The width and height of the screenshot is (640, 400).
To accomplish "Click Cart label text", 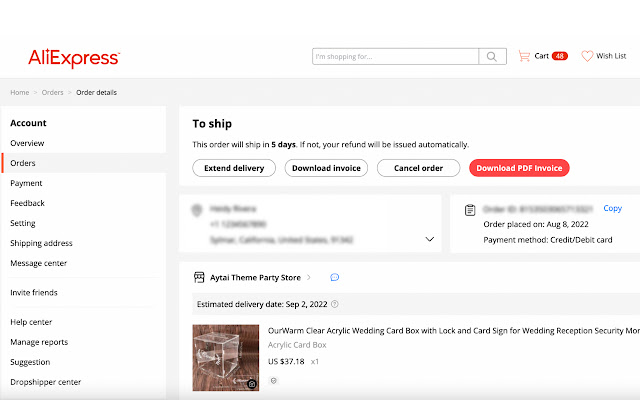I will (x=542, y=56).
